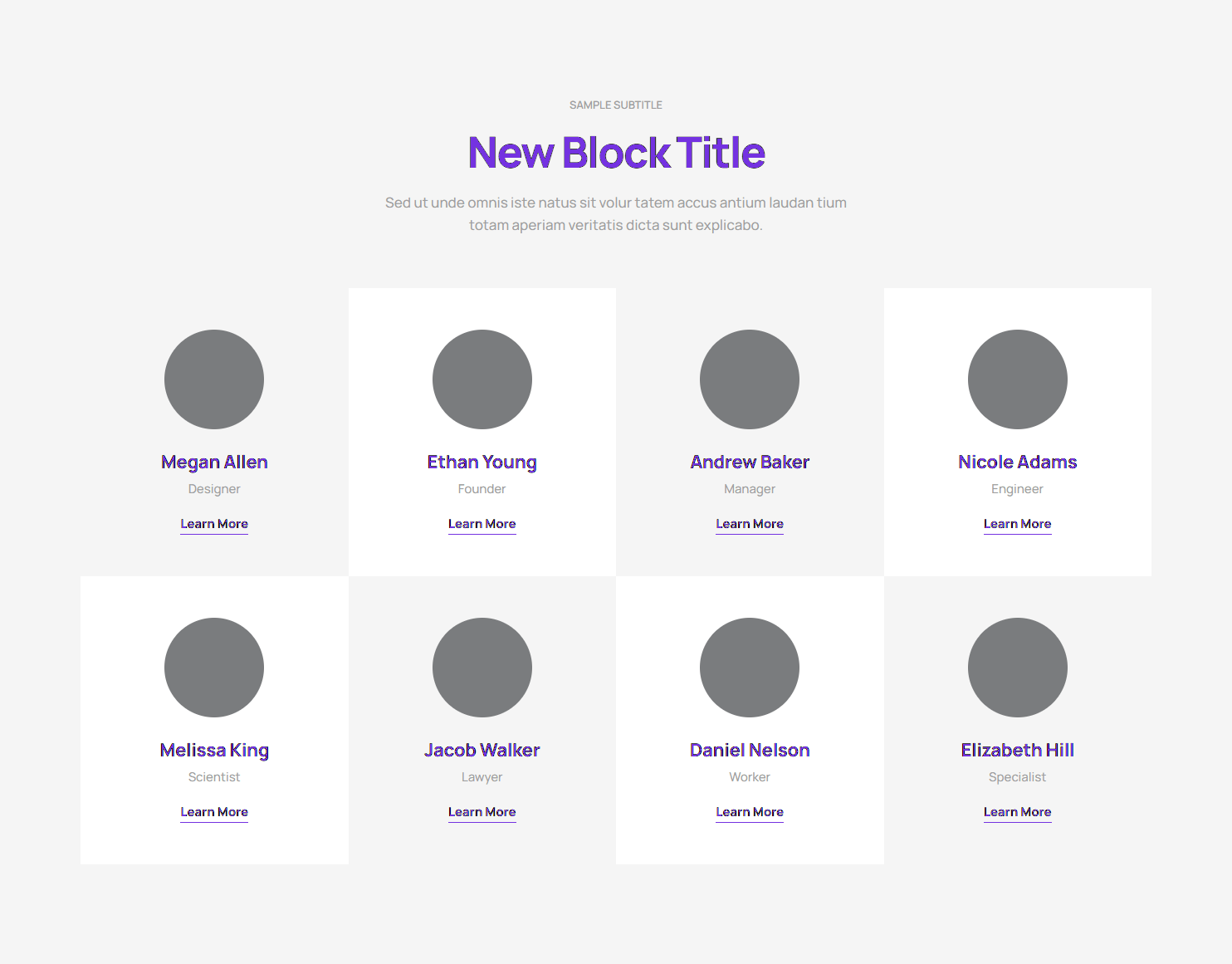Follow Learn More under Daniel Nelson
The width and height of the screenshot is (1232, 964).
pos(750,812)
